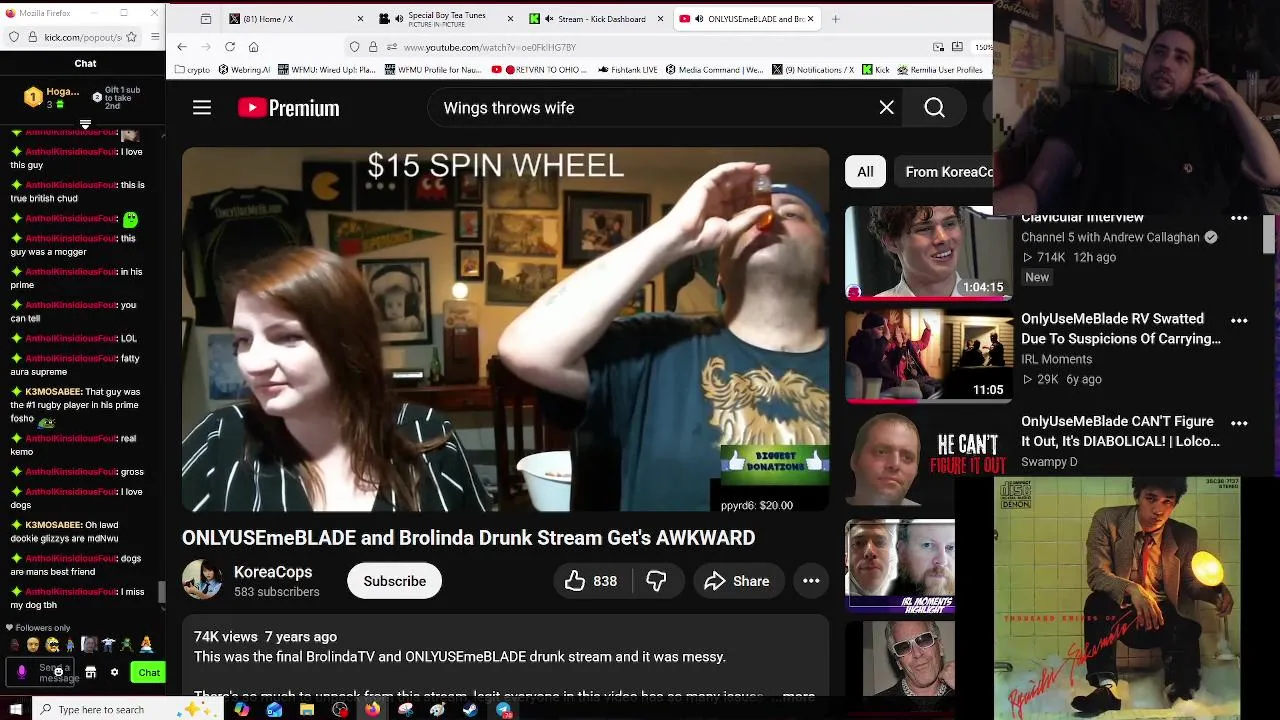Viewport: 1280px width, 720px height.
Task: Switch to Home / X browser tab
Action: point(295,19)
